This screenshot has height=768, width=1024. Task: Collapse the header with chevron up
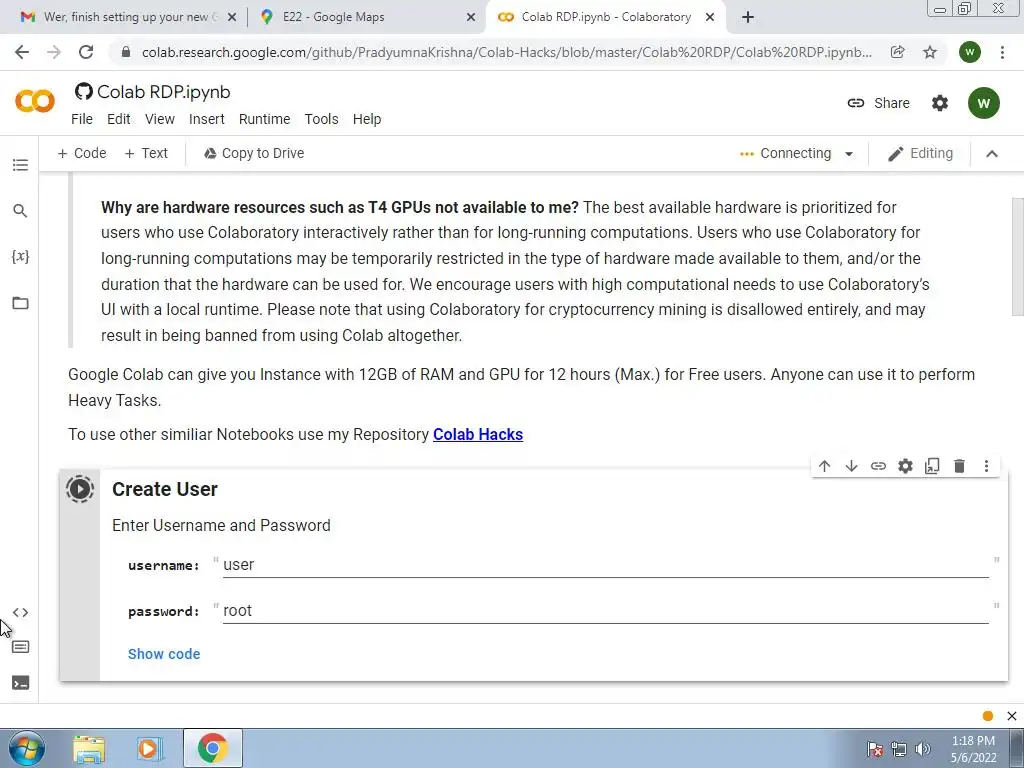click(992, 153)
